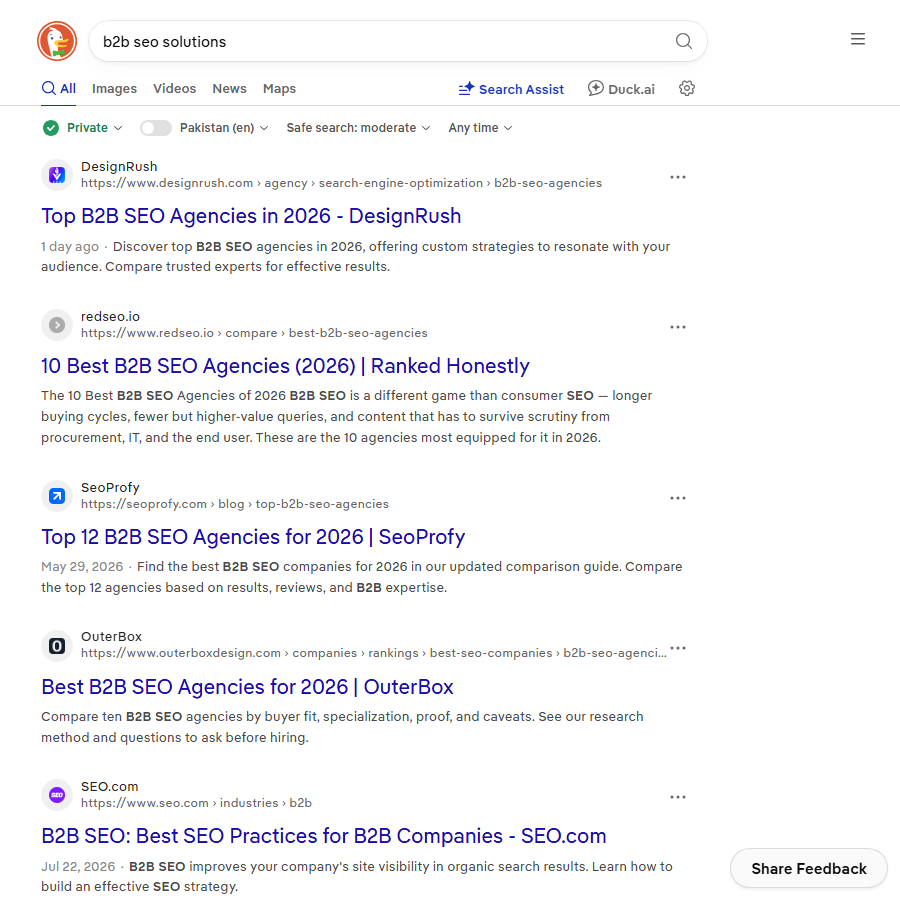The height and width of the screenshot is (900, 900).
Task: Click the redseo.io favicon
Action: coord(57,325)
